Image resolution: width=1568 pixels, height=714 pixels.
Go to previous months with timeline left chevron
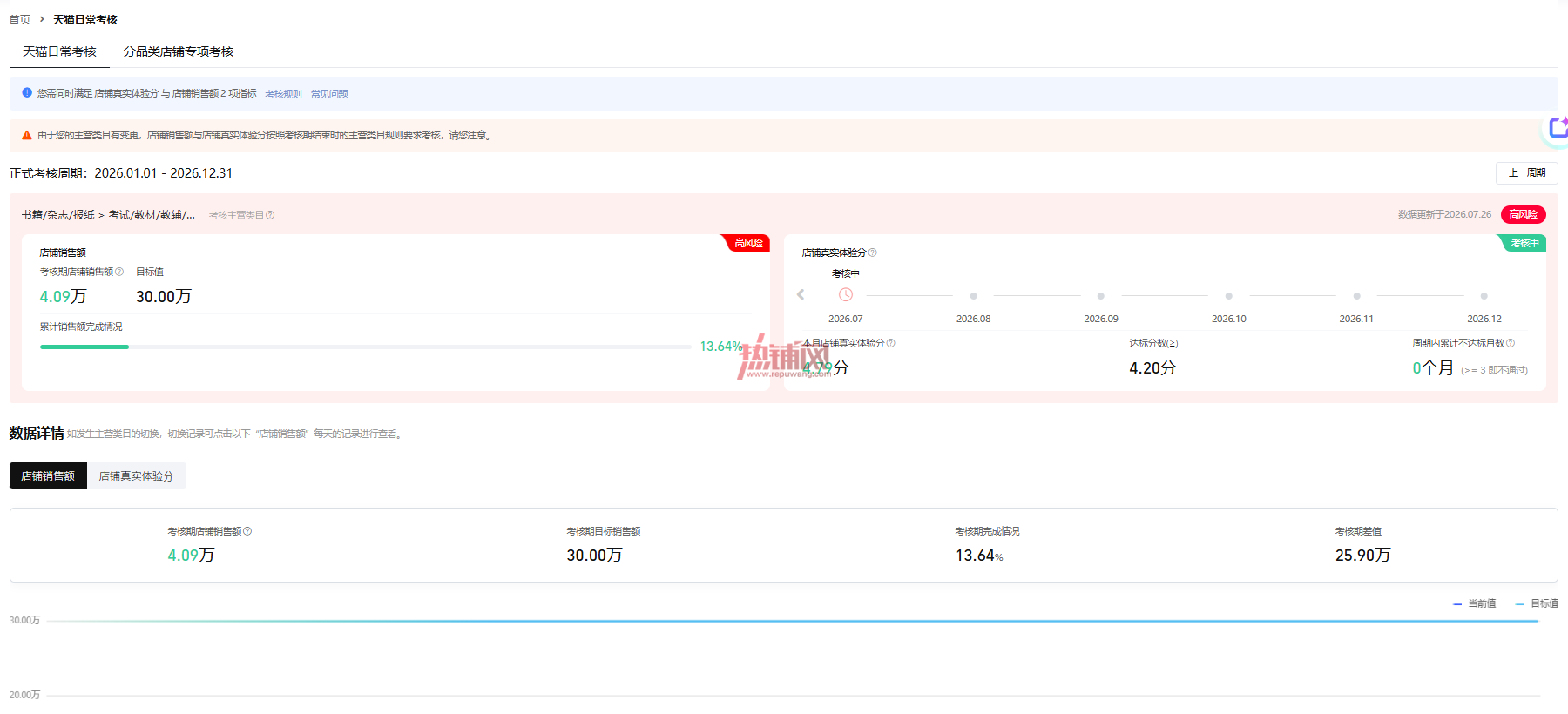pos(801,295)
